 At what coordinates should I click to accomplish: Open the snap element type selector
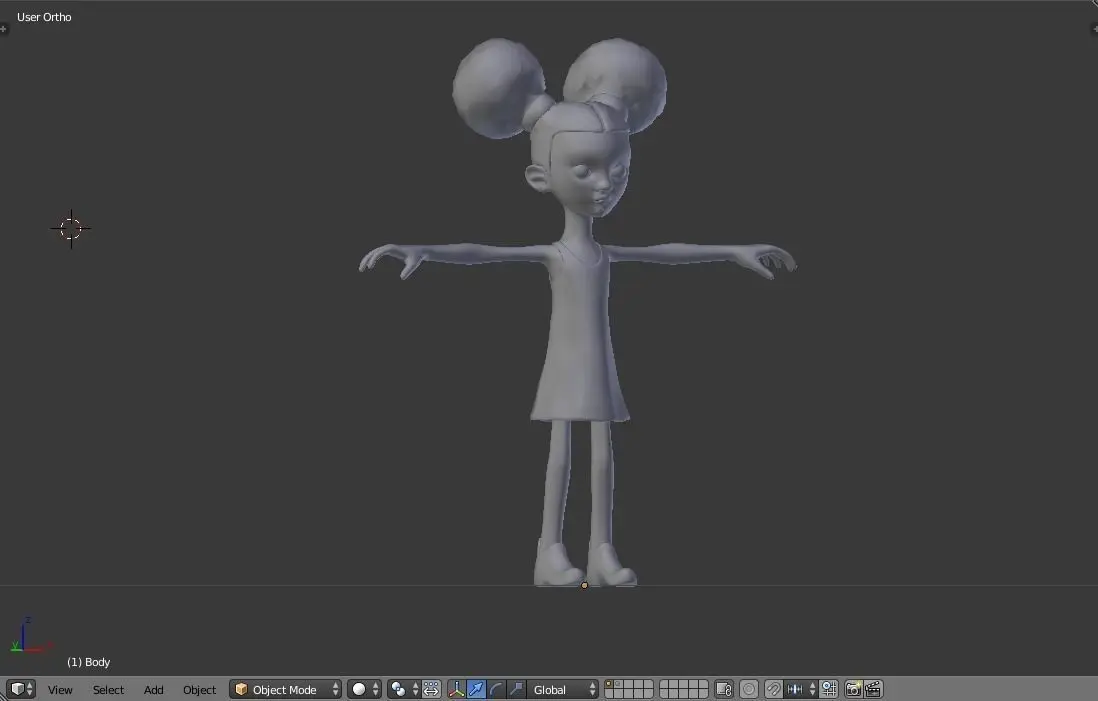(x=800, y=689)
